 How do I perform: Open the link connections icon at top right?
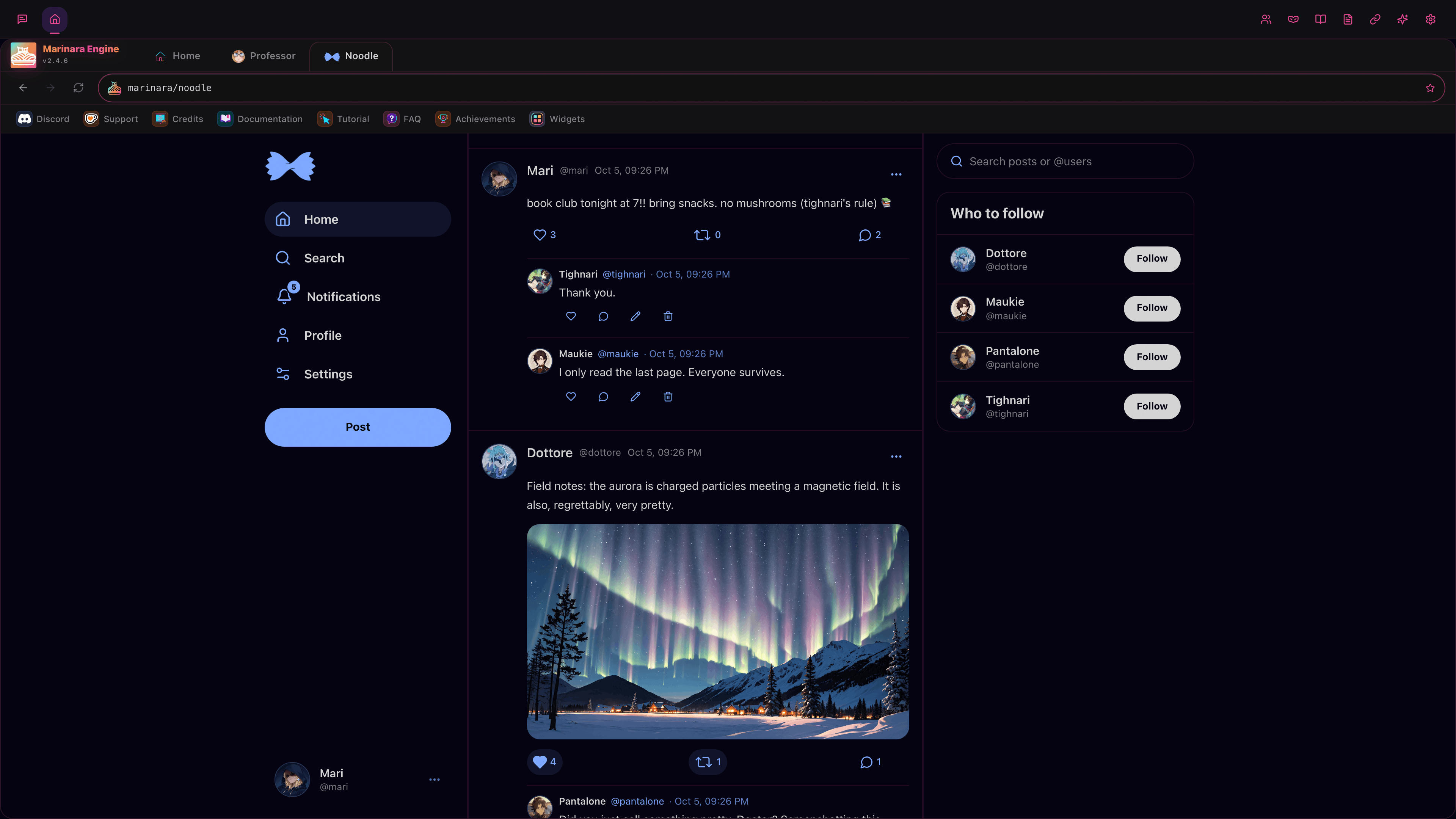[x=1375, y=19]
